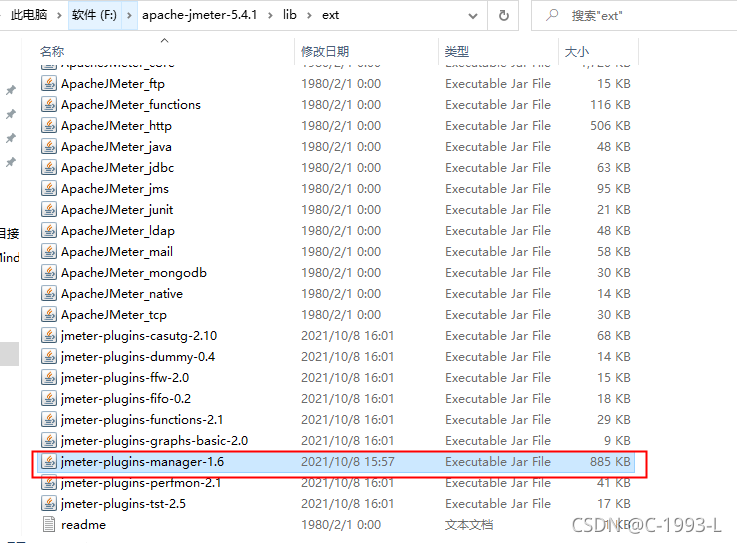
Task: Click the text document icon of readme
Action: coord(49,524)
